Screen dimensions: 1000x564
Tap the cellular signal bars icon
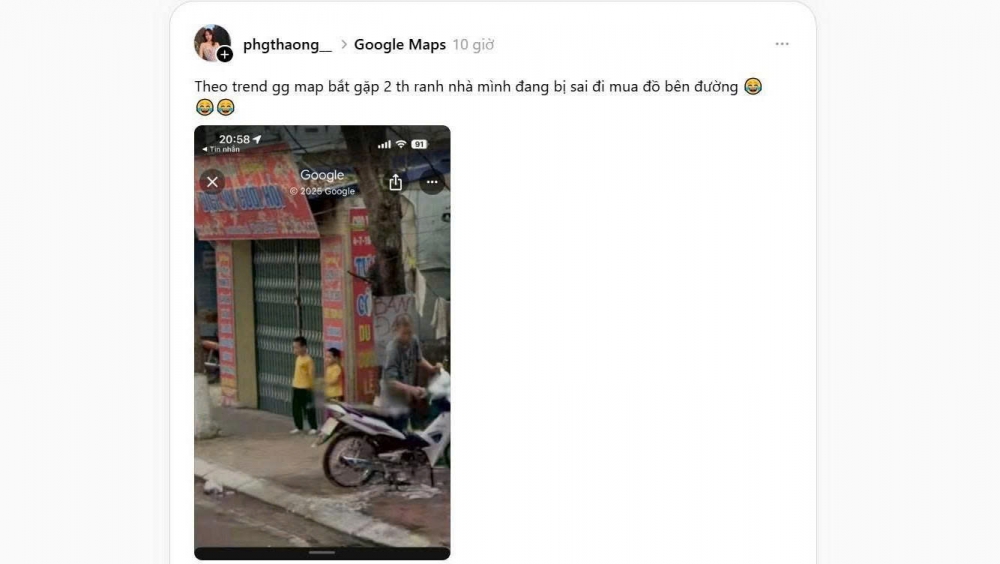pos(384,145)
